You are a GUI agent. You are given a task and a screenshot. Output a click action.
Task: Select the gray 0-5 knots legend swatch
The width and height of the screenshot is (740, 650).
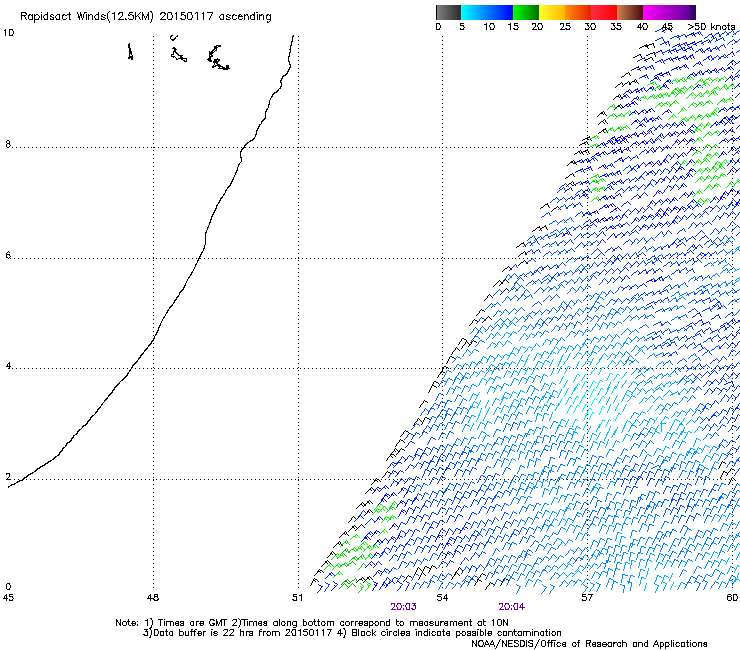[x=448, y=12]
